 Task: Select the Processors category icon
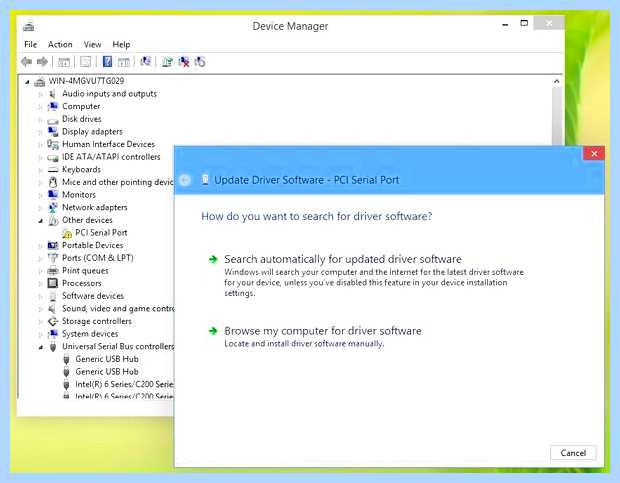click(x=53, y=283)
